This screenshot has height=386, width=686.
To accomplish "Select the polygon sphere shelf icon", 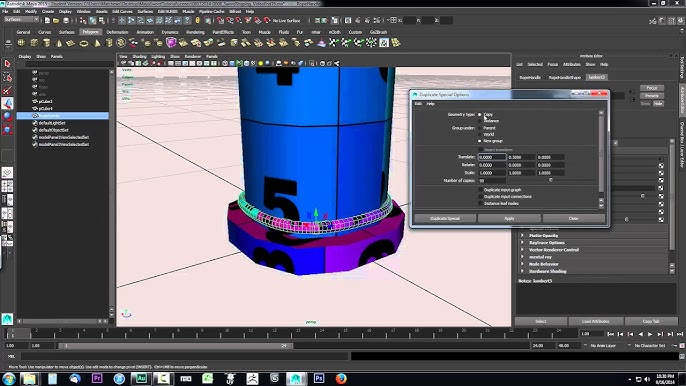I will point(21,43).
